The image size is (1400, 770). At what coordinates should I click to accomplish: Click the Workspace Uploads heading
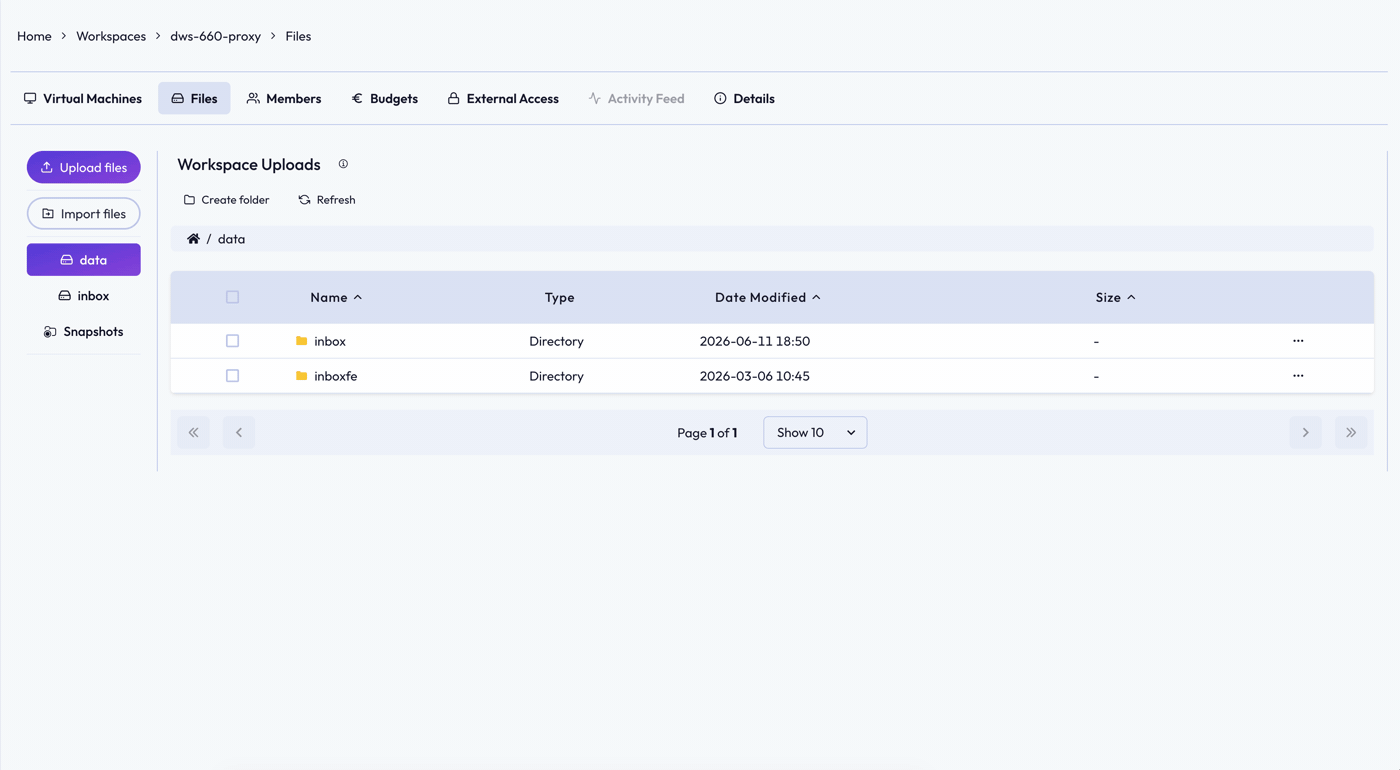[x=249, y=164]
